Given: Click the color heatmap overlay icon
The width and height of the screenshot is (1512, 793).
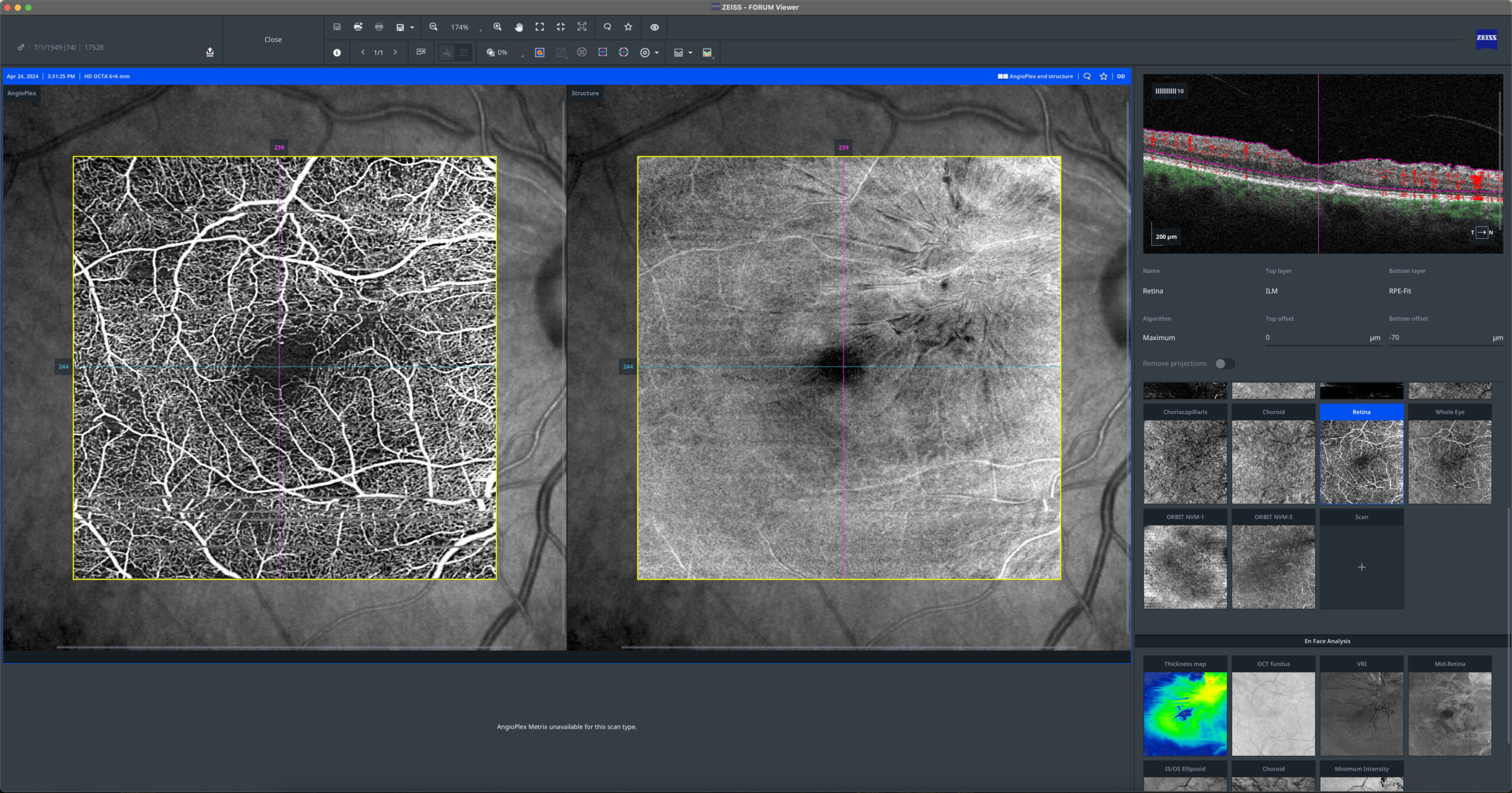Looking at the screenshot, I should [539, 53].
